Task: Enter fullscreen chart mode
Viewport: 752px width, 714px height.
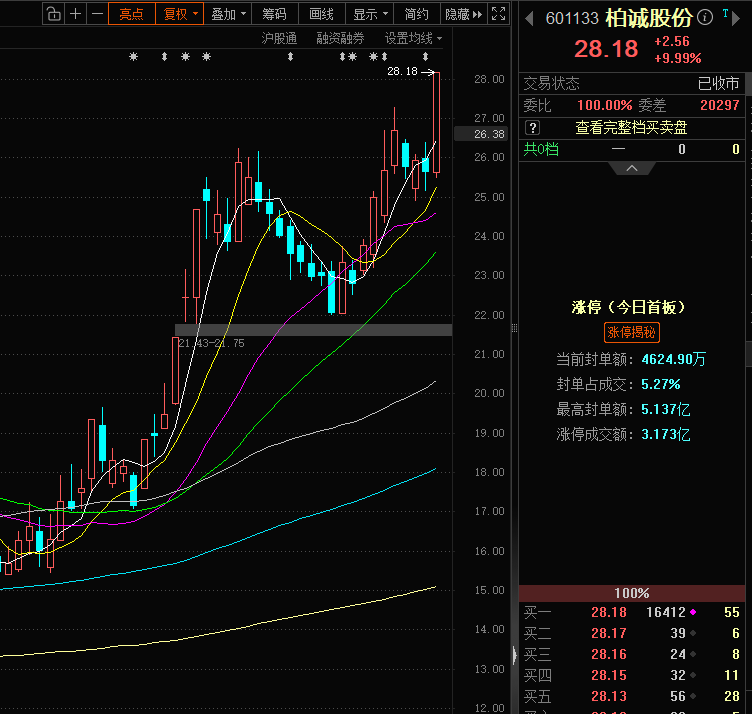Action: tap(498, 14)
